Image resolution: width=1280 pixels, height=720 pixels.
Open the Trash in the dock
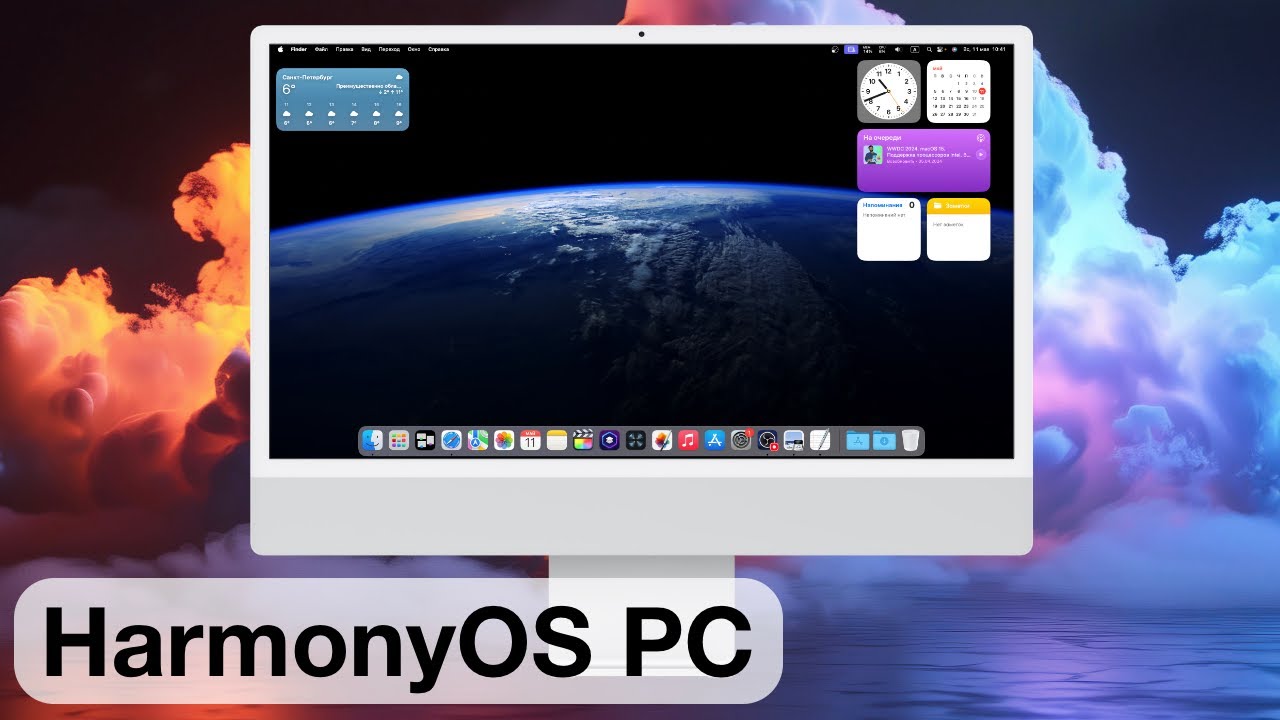(910, 440)
